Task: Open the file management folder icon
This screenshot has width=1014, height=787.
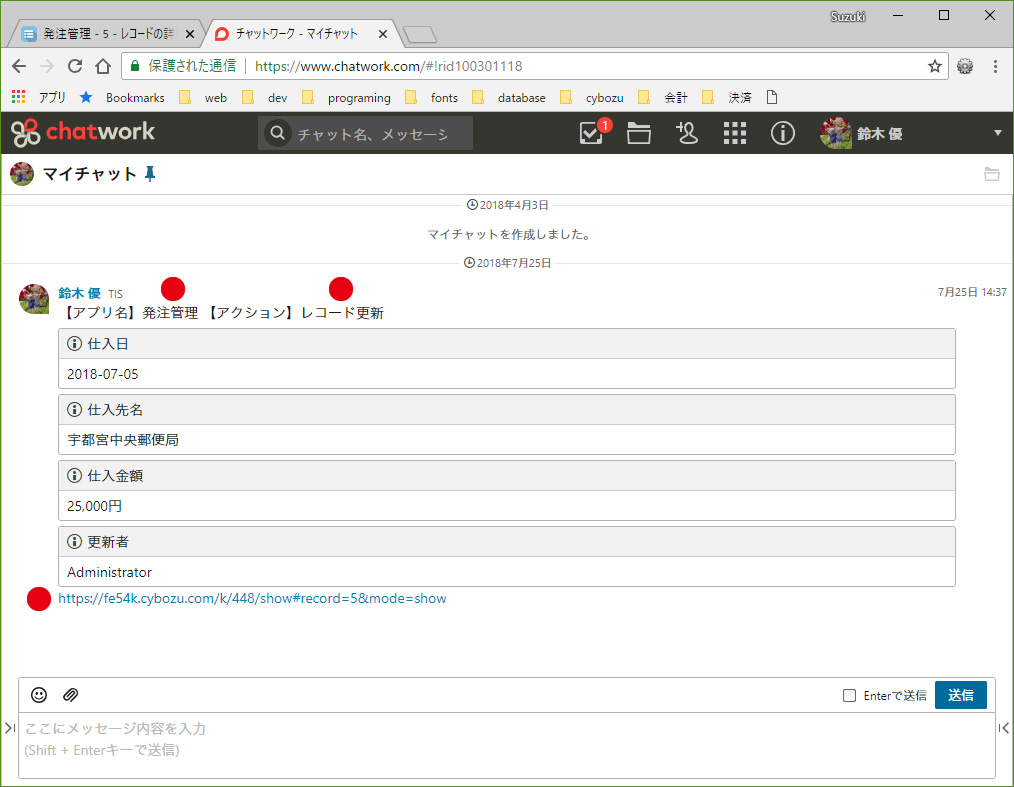Action: pos(639,133)
